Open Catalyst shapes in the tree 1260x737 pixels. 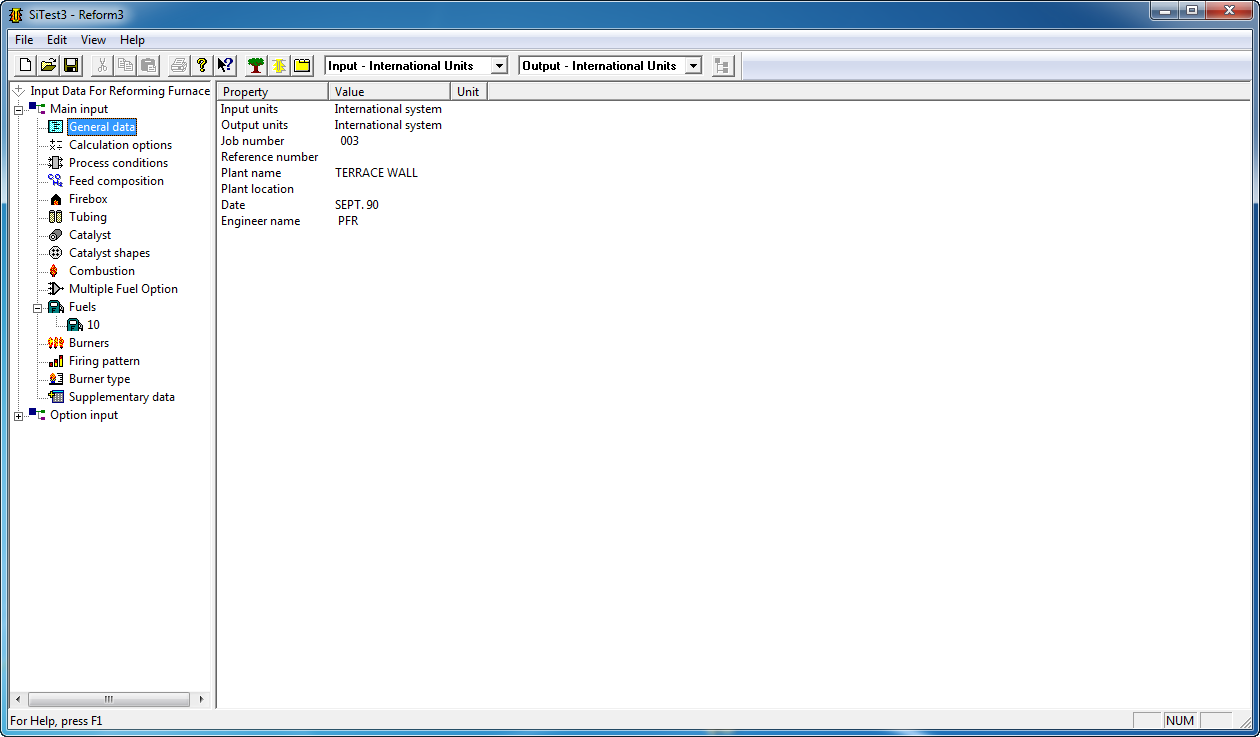(109, 253)
